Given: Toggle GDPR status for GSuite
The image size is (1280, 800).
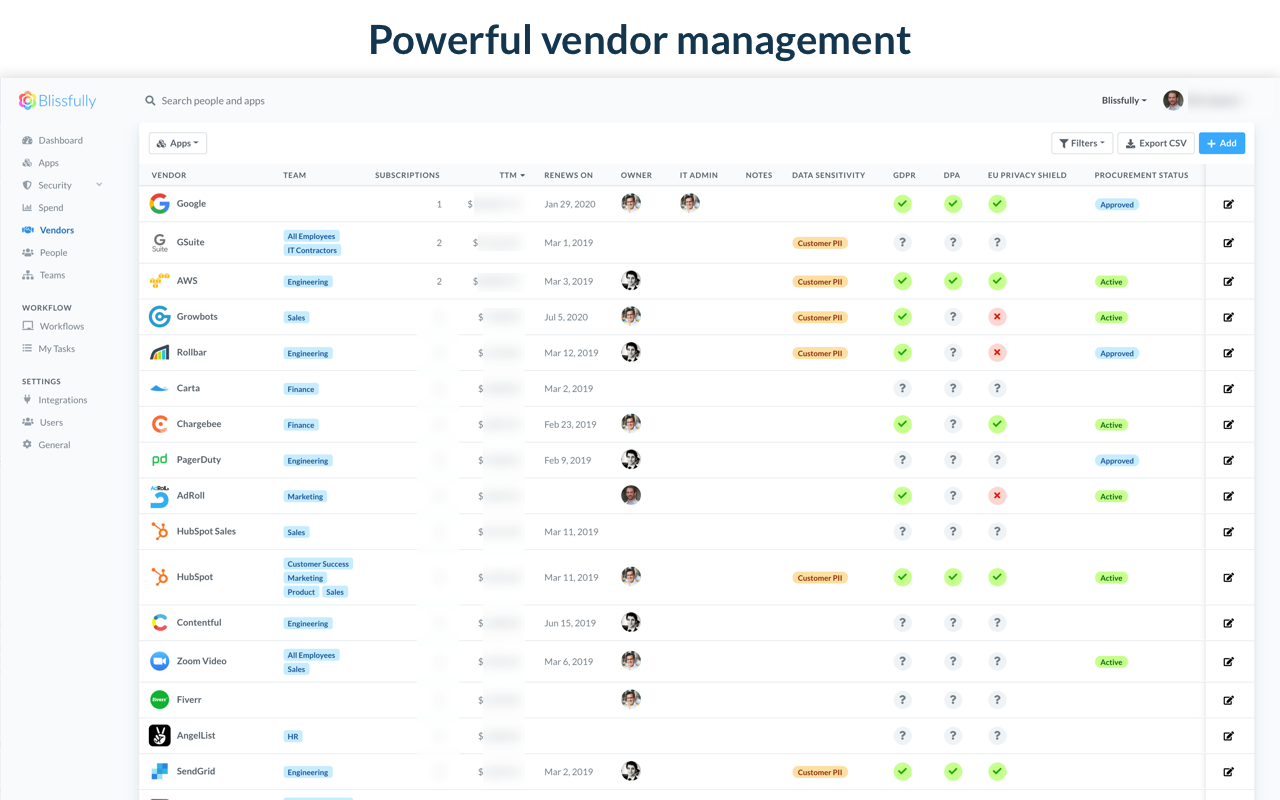Looking at the screenshot, I should pos(902,242).
